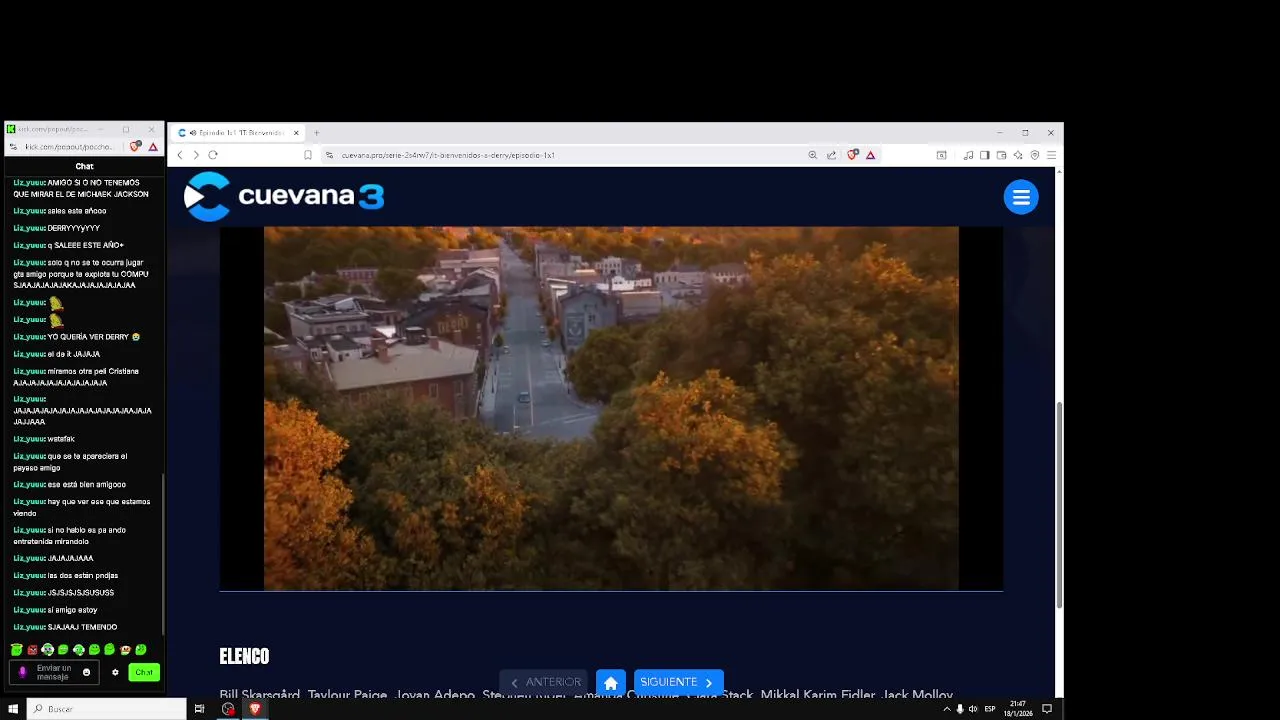Open the tab search icon in toolbar
The height and width of the screenshot is (720, 1280).
pos(941,155)
